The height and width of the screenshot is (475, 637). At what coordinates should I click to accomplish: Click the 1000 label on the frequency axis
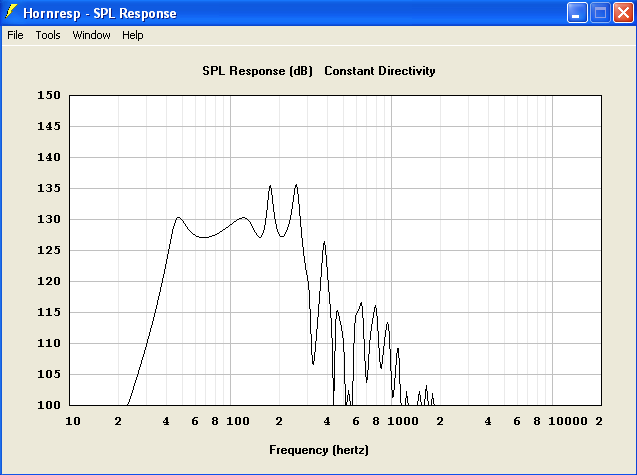coord(403,421)
